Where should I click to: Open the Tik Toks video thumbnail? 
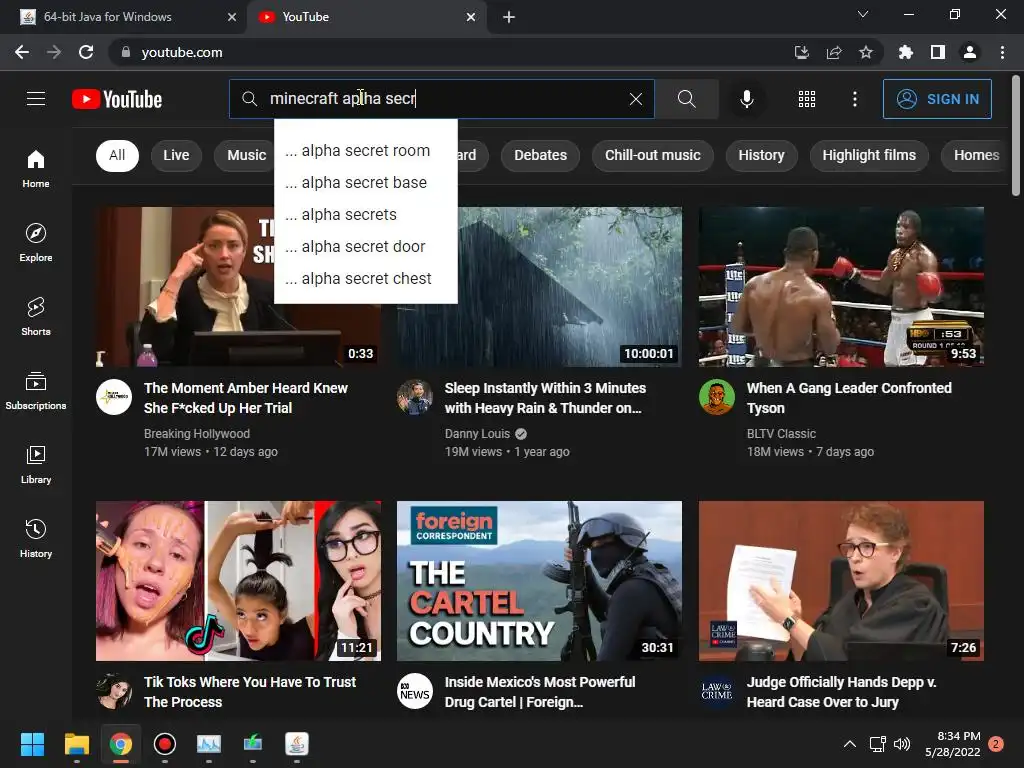(238, 581)
